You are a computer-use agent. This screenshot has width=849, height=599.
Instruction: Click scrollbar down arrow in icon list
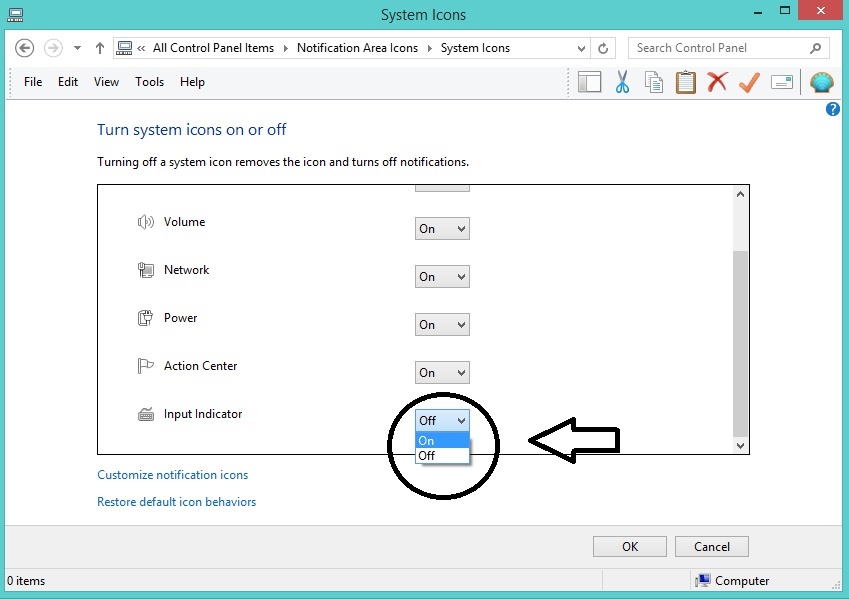click(x=740, y=446)
